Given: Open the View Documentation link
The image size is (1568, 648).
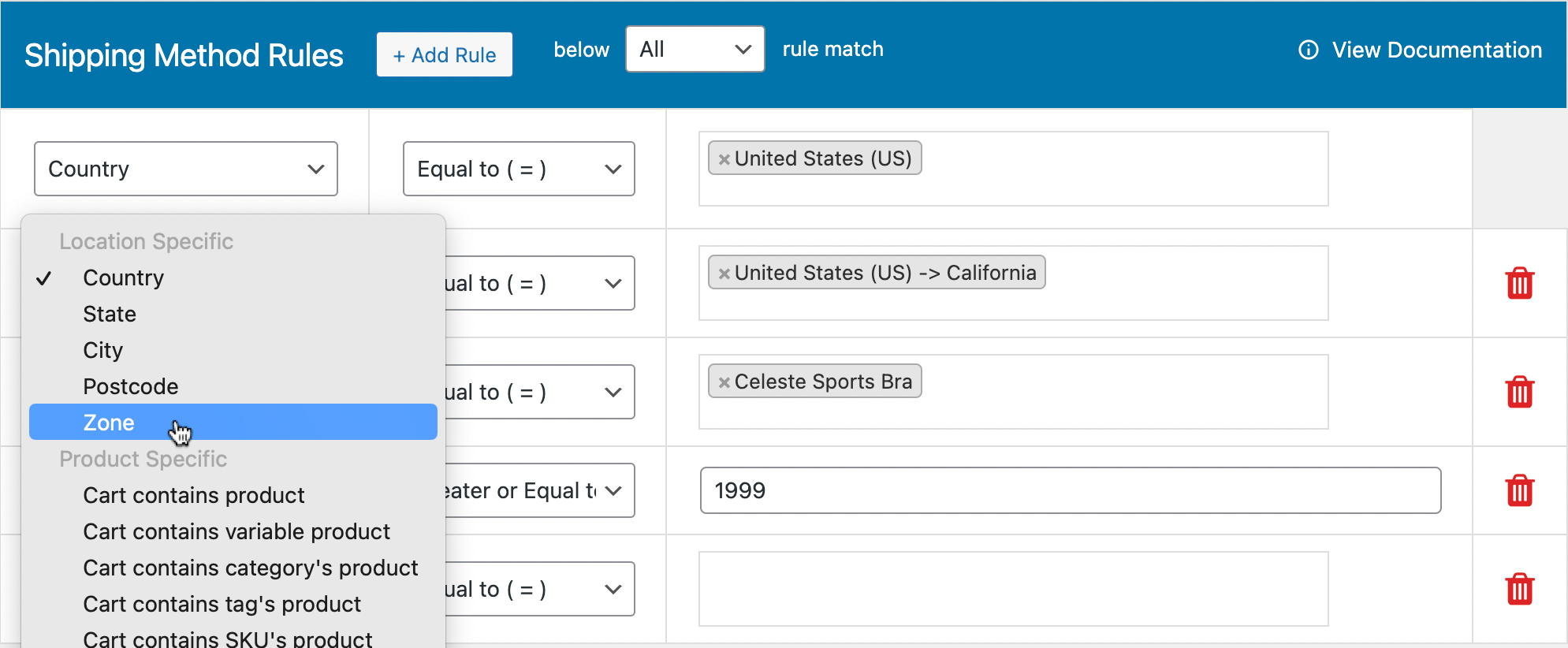Looking at the screenshot, I should tap(1436, 50).
